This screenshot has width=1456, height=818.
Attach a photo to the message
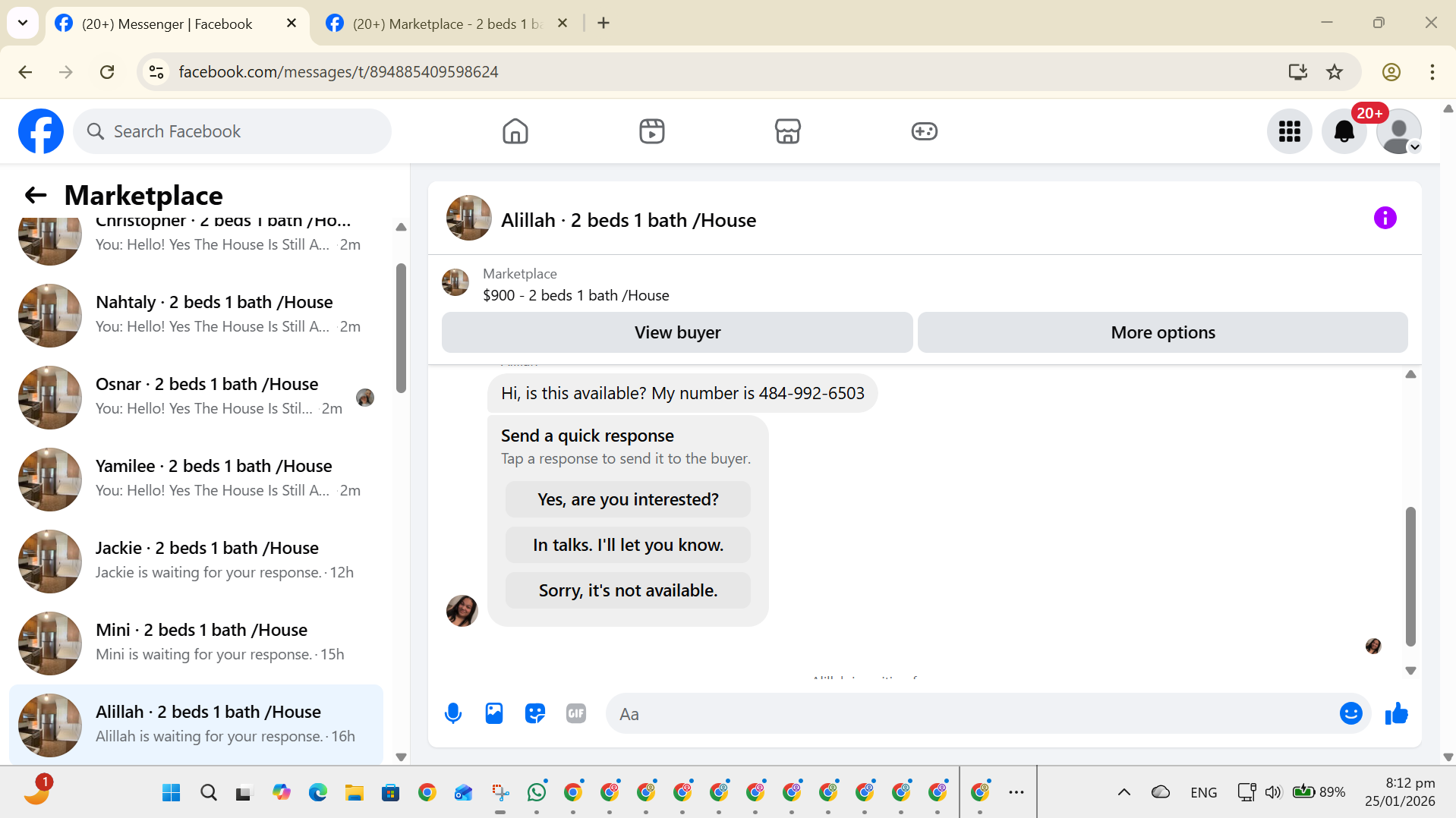[494, 713]
